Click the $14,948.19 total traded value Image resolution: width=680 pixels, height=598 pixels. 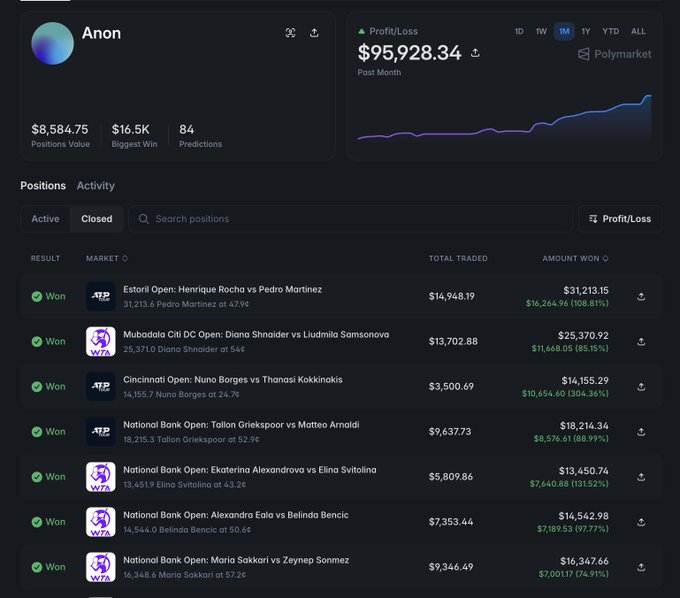451,296
